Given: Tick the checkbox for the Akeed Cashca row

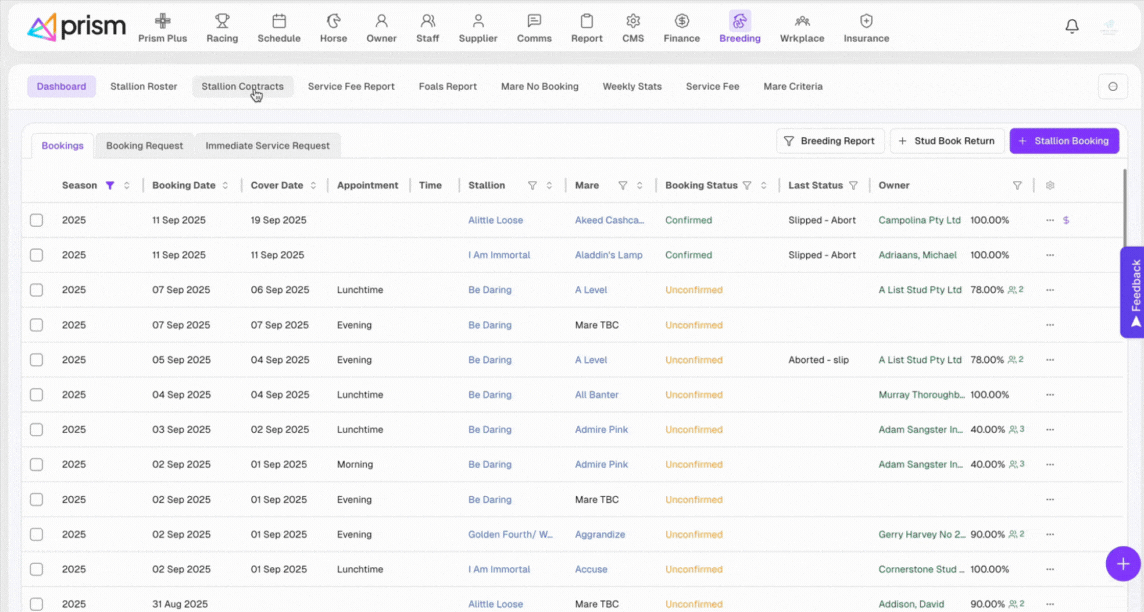Looking at the screenshot, I should (37, 220).
